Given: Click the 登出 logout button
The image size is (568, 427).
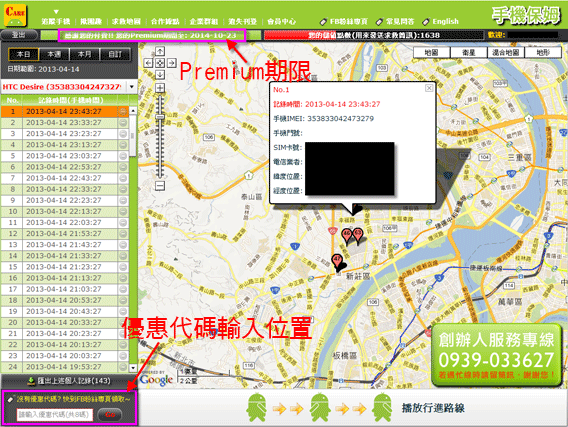Looking at the screenshot, I should point(19,35).
